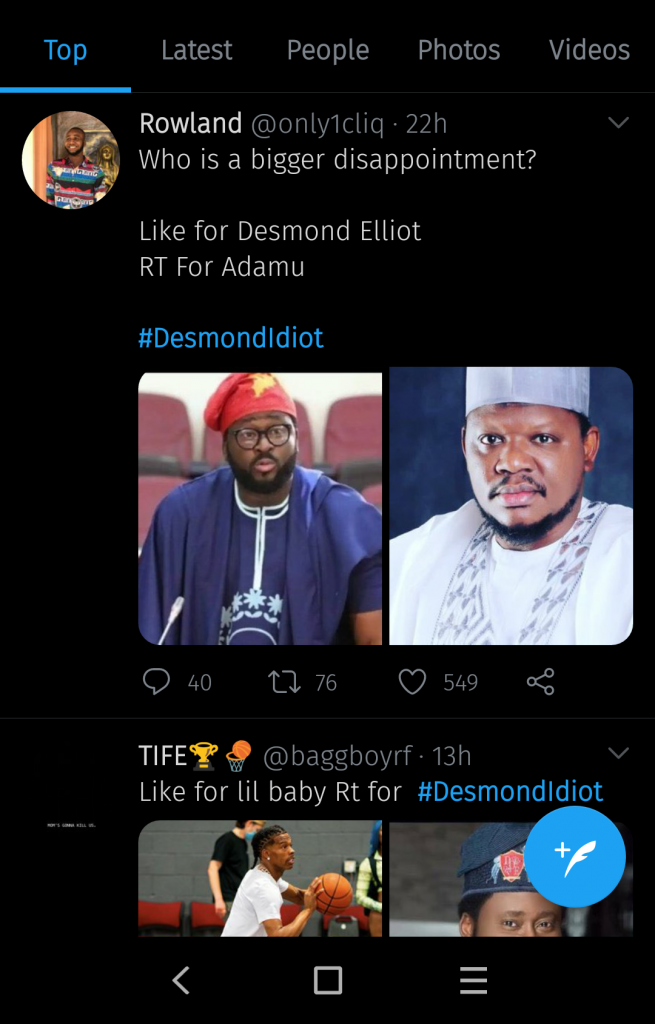Expand options for Rowland's tweet
Image resolution: width=655 pixels, height=1024 pixels.
(618, 123)
